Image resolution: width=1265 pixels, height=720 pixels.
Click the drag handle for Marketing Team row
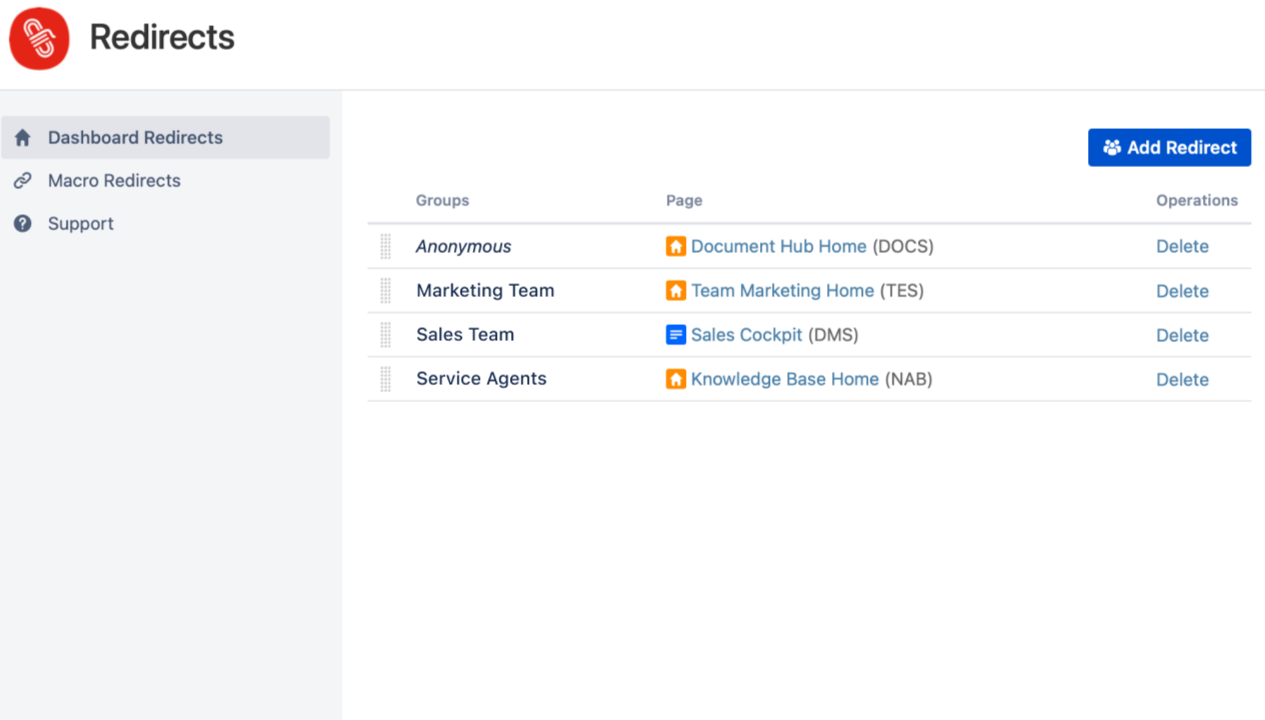coord(386,291)
